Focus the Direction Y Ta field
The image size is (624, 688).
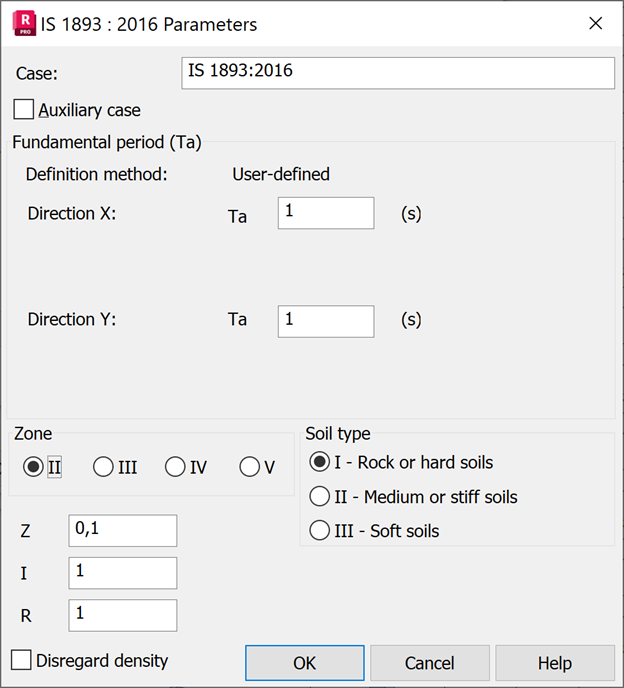(325, 321)
